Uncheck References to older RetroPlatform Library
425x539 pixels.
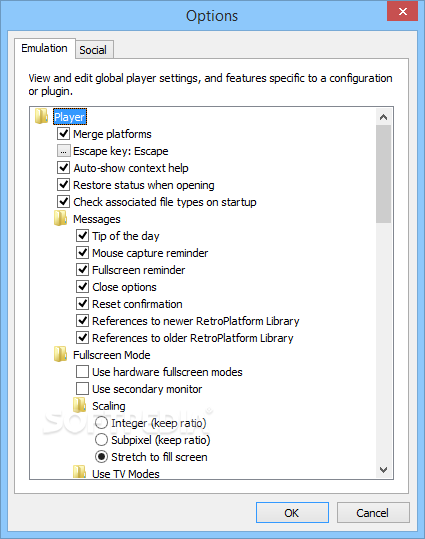tap(83, 338)
